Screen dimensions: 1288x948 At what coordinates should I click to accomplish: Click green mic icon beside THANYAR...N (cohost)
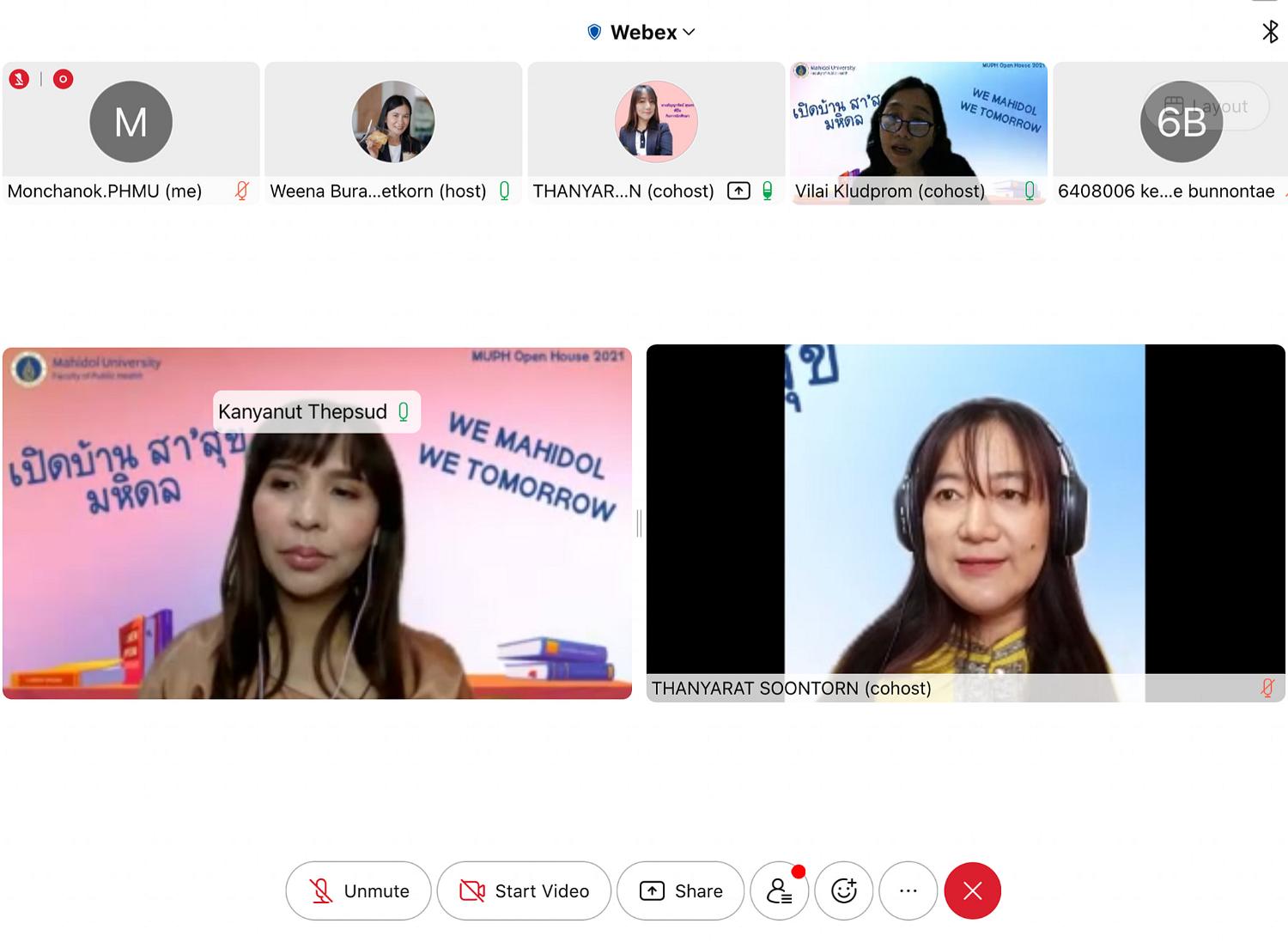(x=768, y=191)
